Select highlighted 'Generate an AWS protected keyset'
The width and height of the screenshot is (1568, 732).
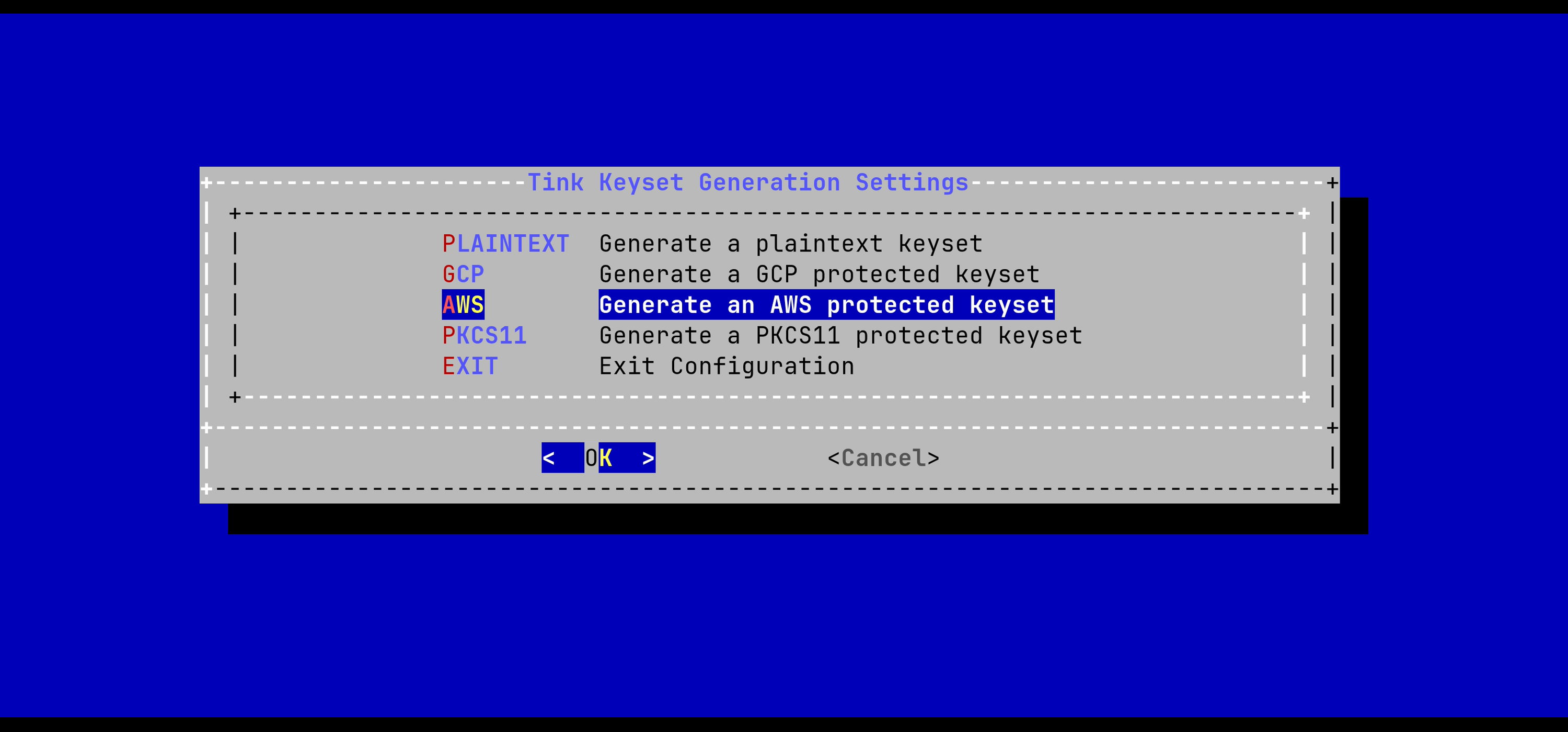(x=827, y=304)
